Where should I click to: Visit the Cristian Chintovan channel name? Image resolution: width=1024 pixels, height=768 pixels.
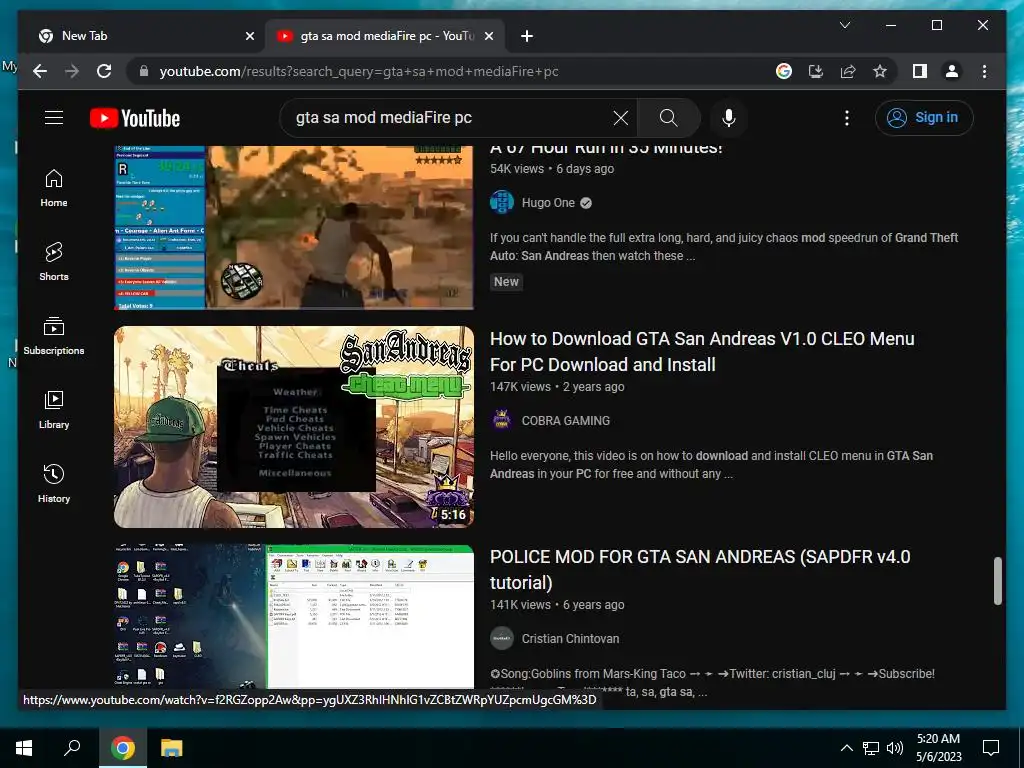tap(570, 639)
